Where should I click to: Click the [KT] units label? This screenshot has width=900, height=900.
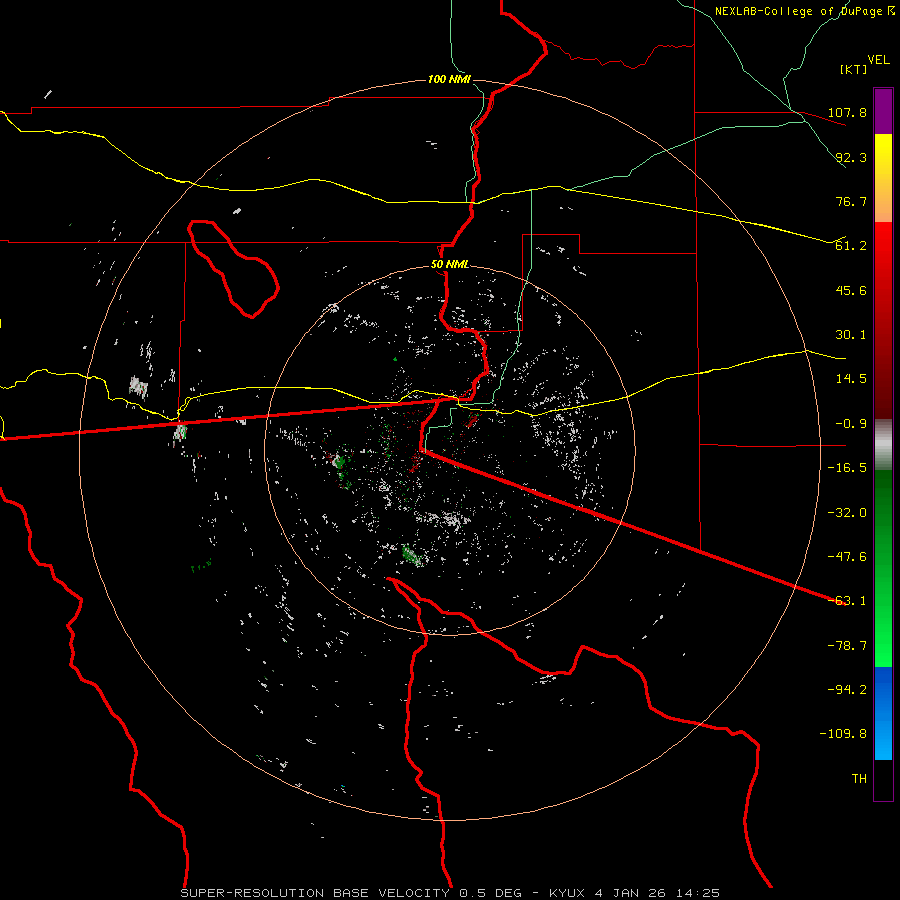click(x=854, y=69)
